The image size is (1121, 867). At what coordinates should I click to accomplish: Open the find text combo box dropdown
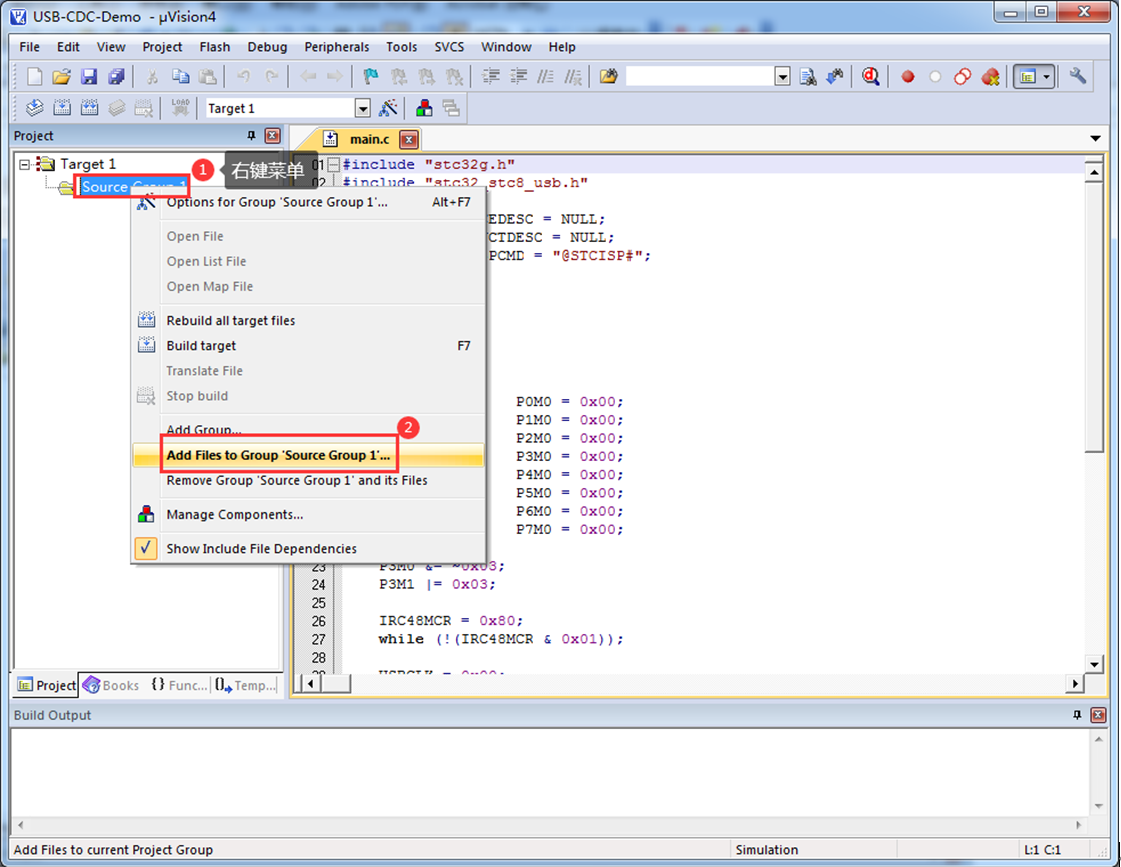tap(783, 76)
